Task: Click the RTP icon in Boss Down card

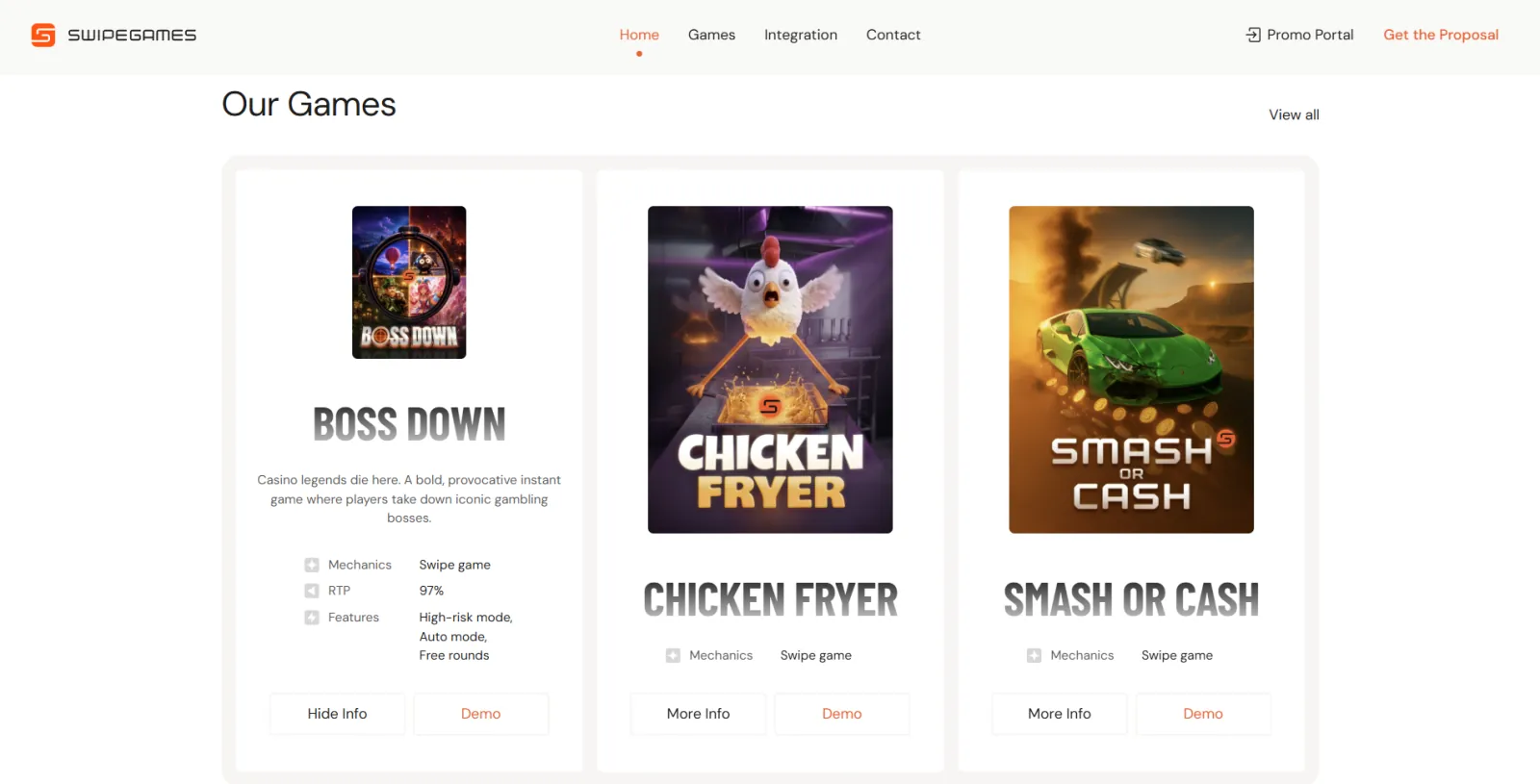Action: (312, 591)
